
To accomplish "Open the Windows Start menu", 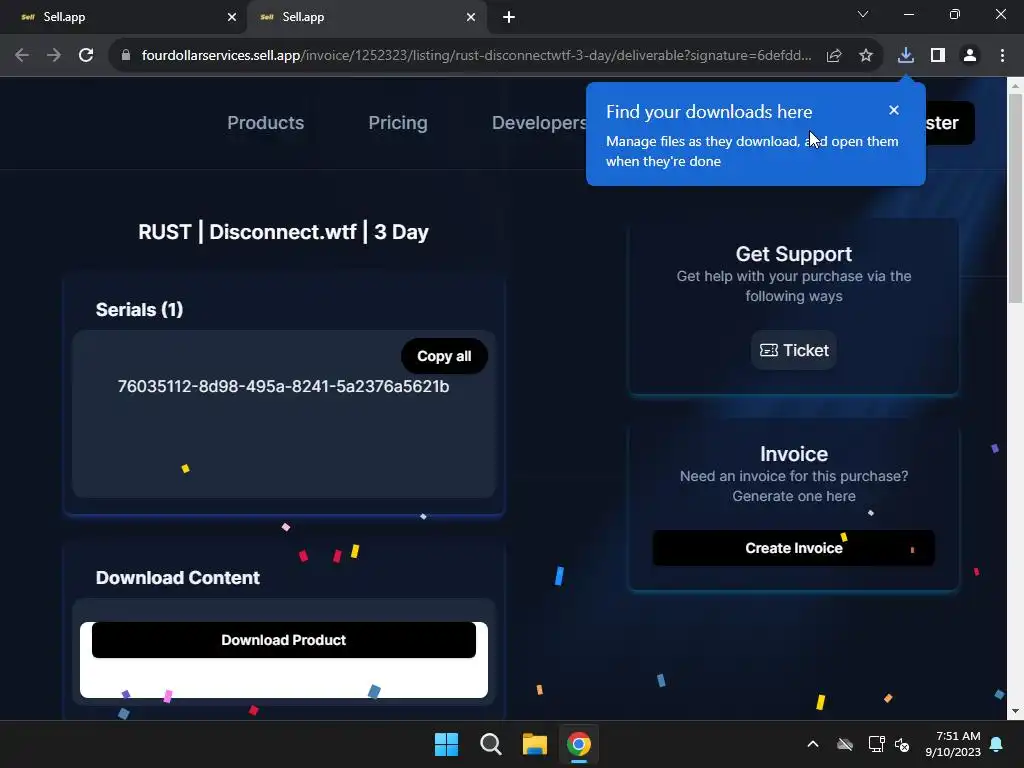I will [x=447, y=744].
